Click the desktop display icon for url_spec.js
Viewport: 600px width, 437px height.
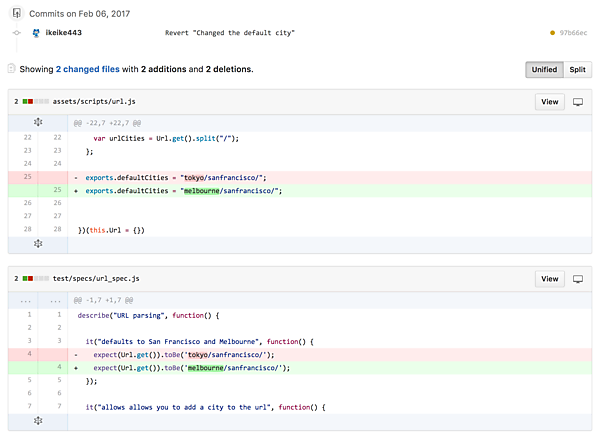tap(577, 279)
